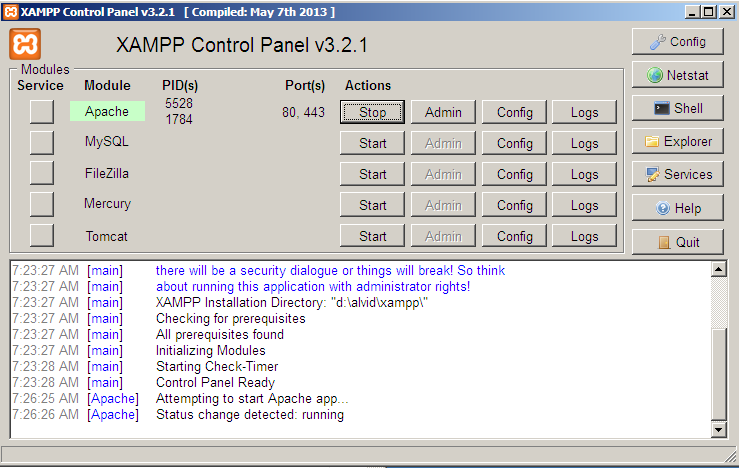Click log line 'Initializing Modules'
Screen dimensions: 739x468
tap(211, 351)
